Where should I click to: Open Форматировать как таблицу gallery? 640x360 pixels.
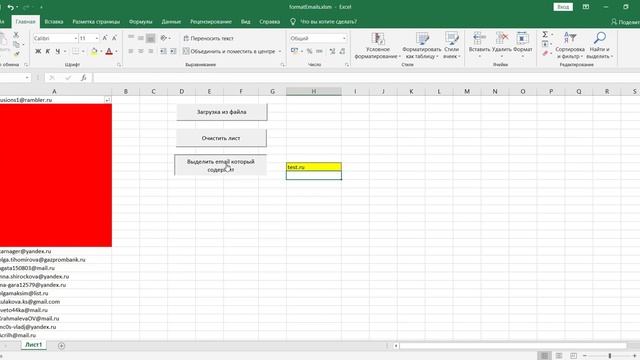422,46
